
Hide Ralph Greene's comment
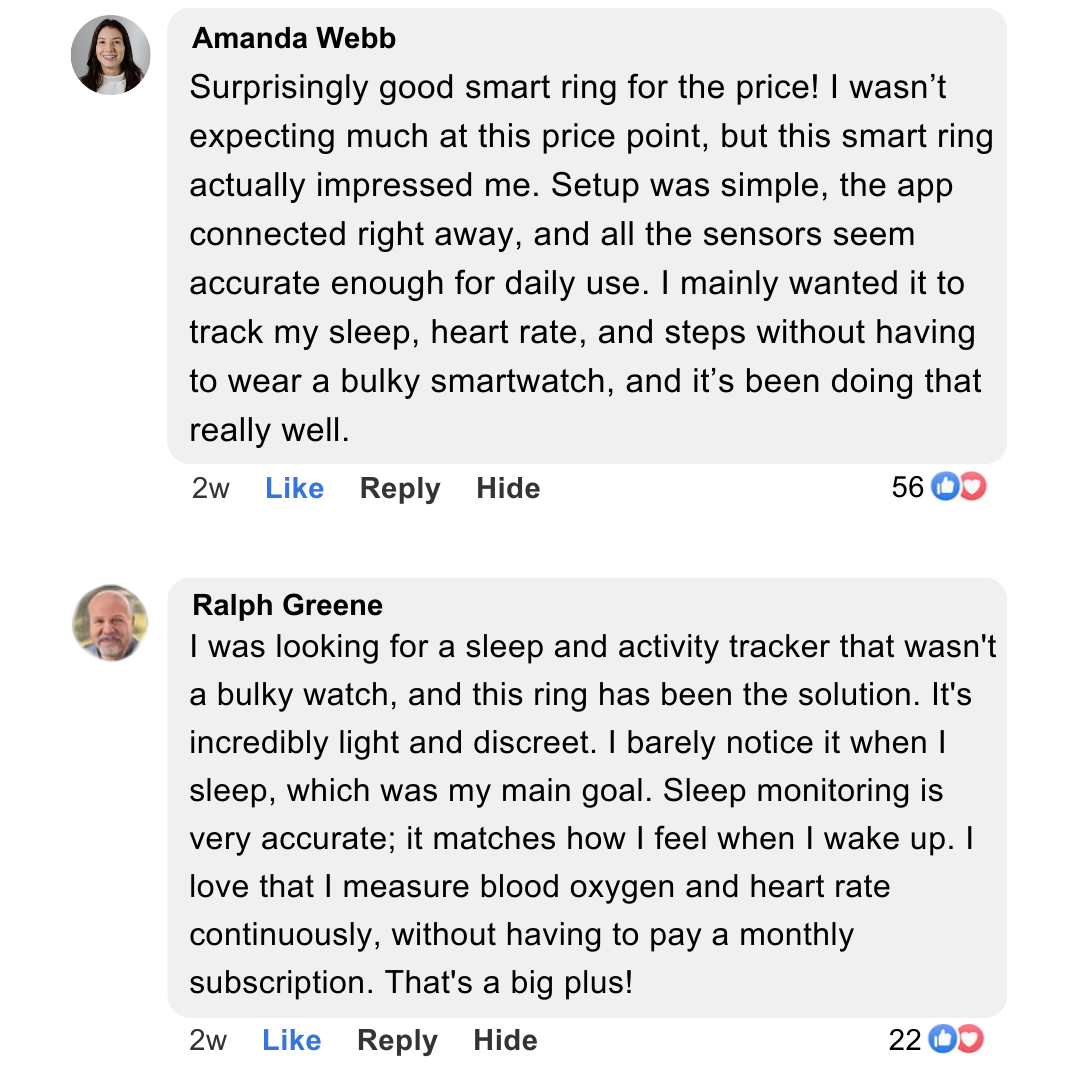coord(505,1040)
